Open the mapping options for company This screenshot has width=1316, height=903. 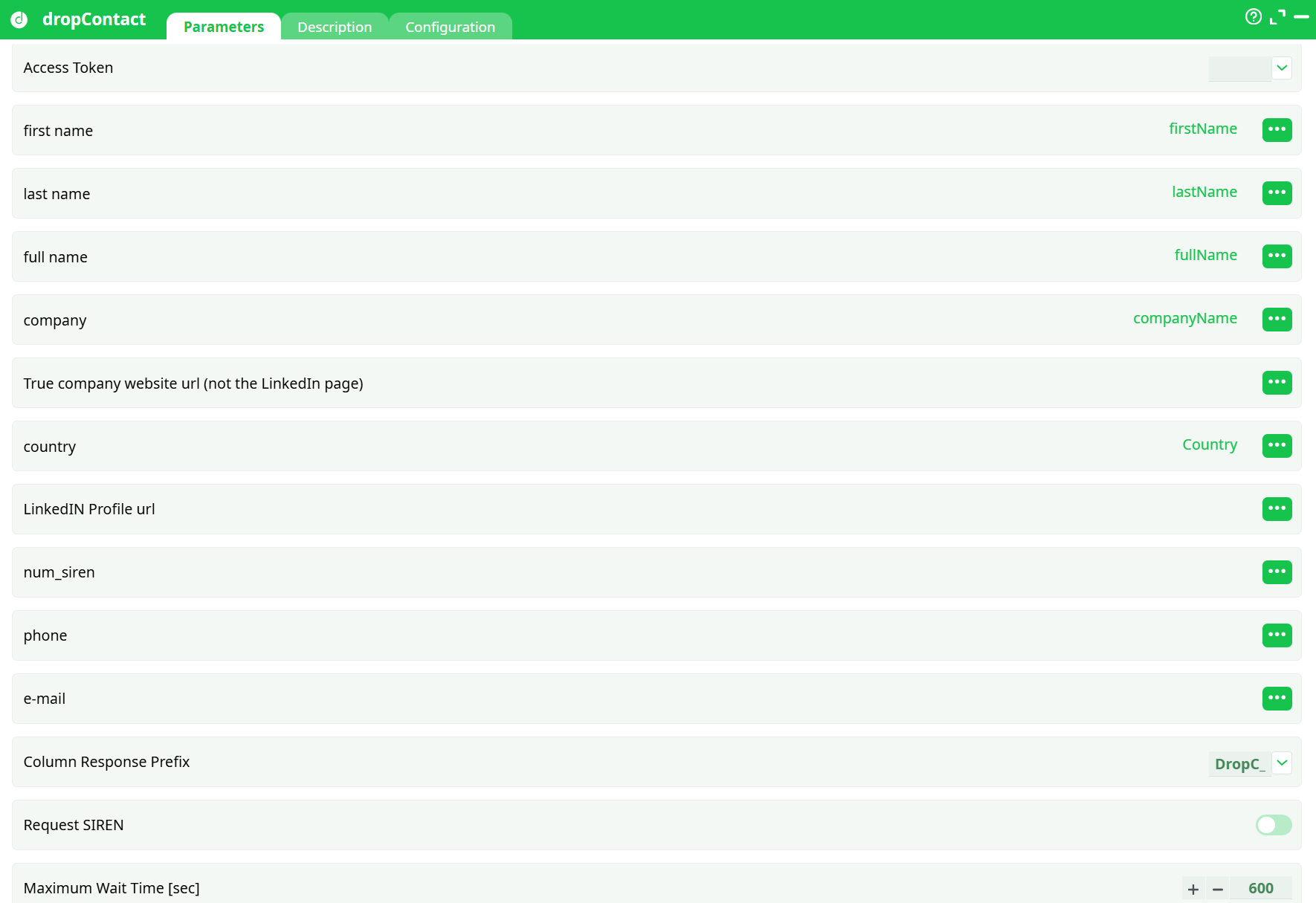1277,320
